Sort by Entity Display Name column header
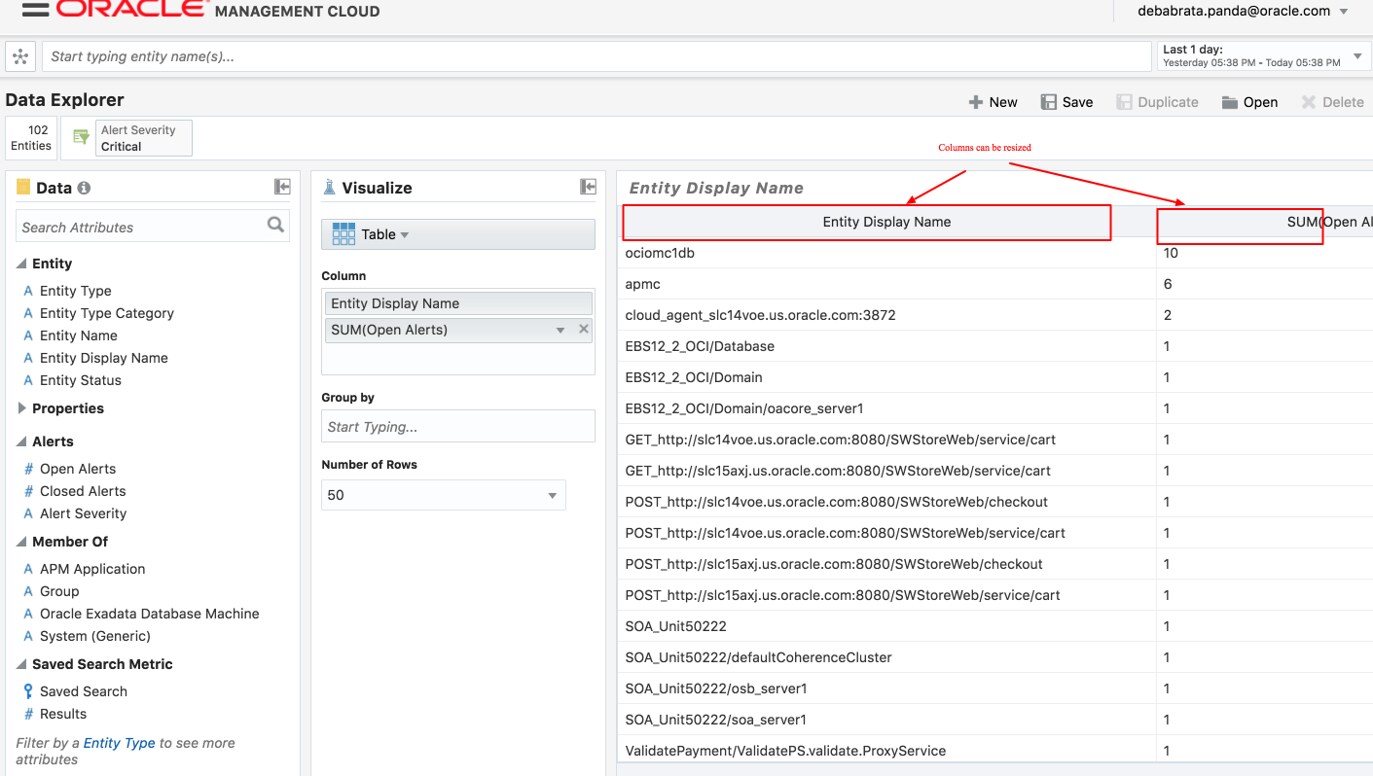The width and height of the screenshot is (1373, 776). pos(886,222)
